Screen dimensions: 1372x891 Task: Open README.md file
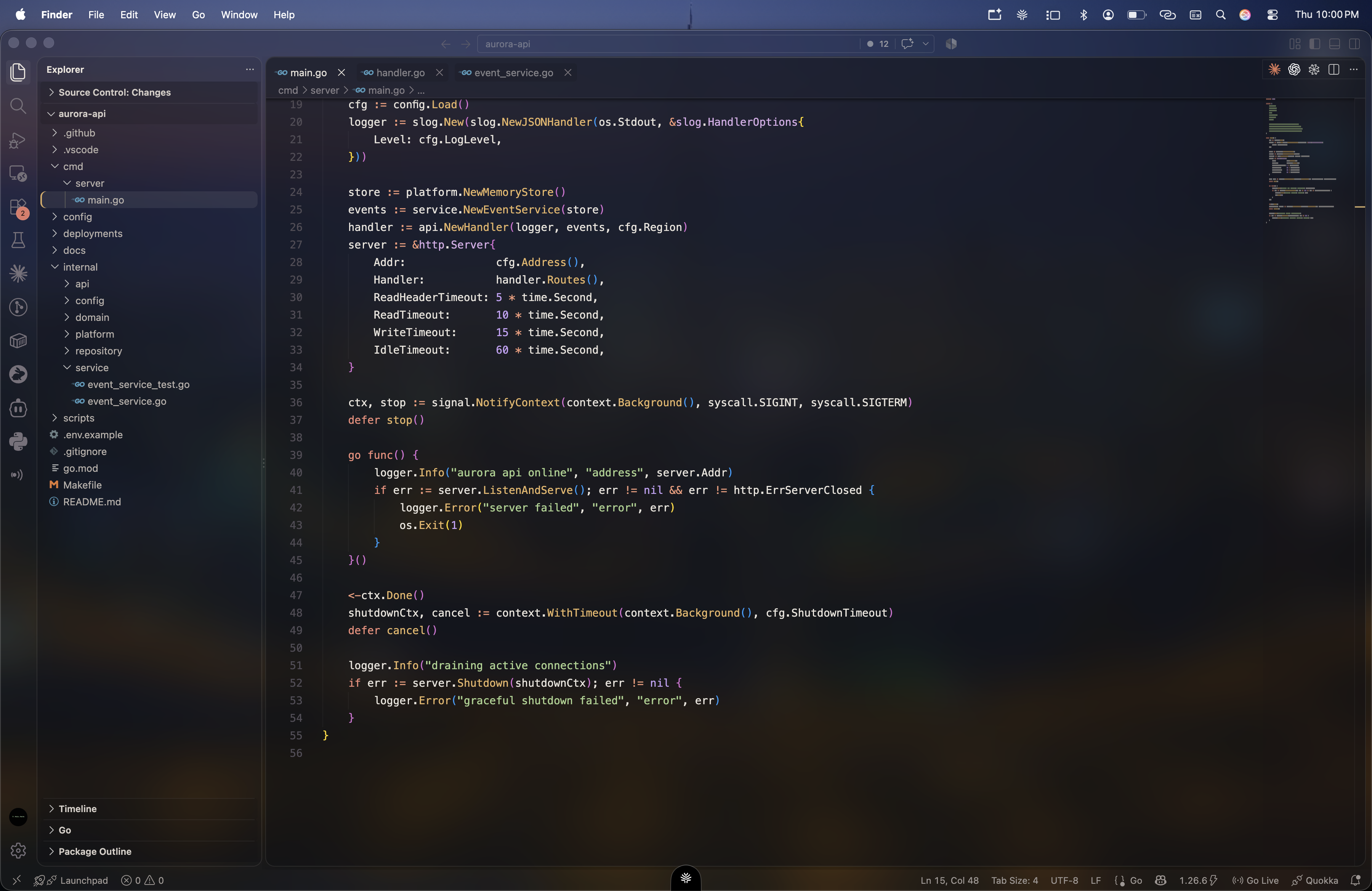149,502
